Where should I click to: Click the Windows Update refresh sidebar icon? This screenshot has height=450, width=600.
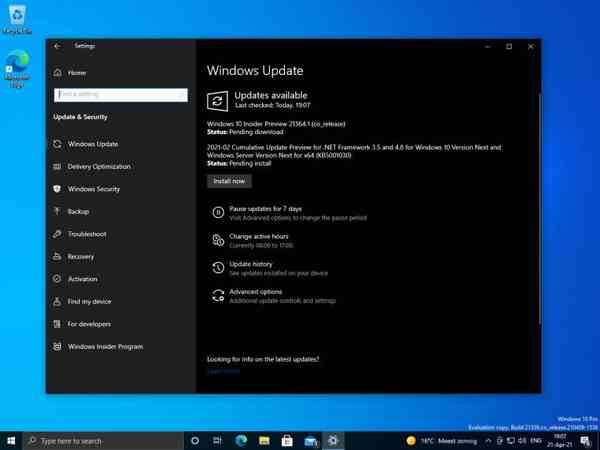click(x=57, y=144)
